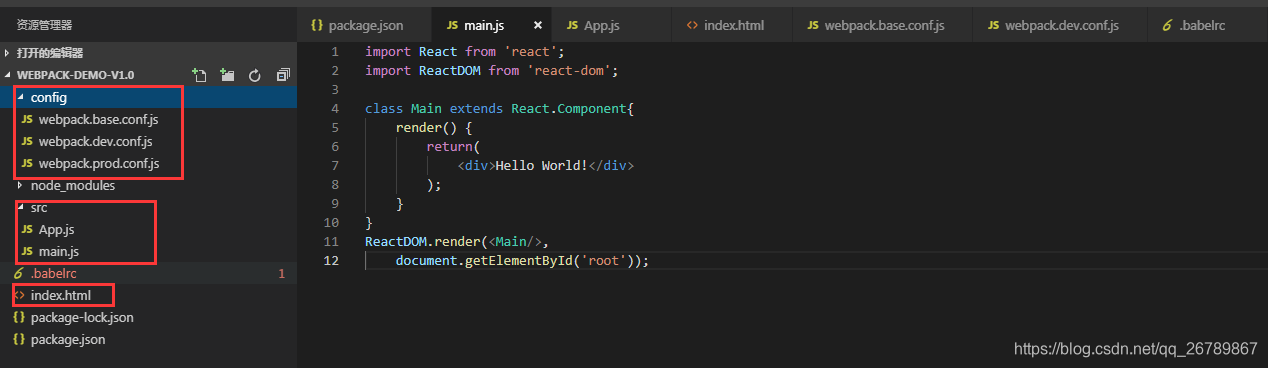This screenshot has width=1268, height=368.
Task: Close the main.js editor tab
Action: (x=539, y=25)
